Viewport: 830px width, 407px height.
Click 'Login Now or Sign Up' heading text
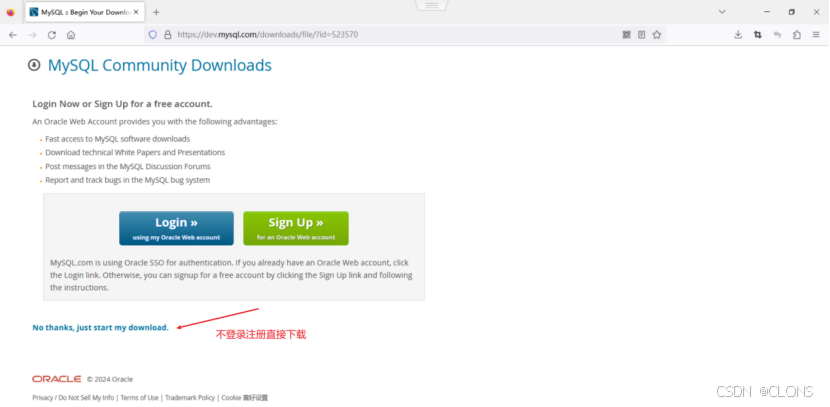(x=122, y=104)
